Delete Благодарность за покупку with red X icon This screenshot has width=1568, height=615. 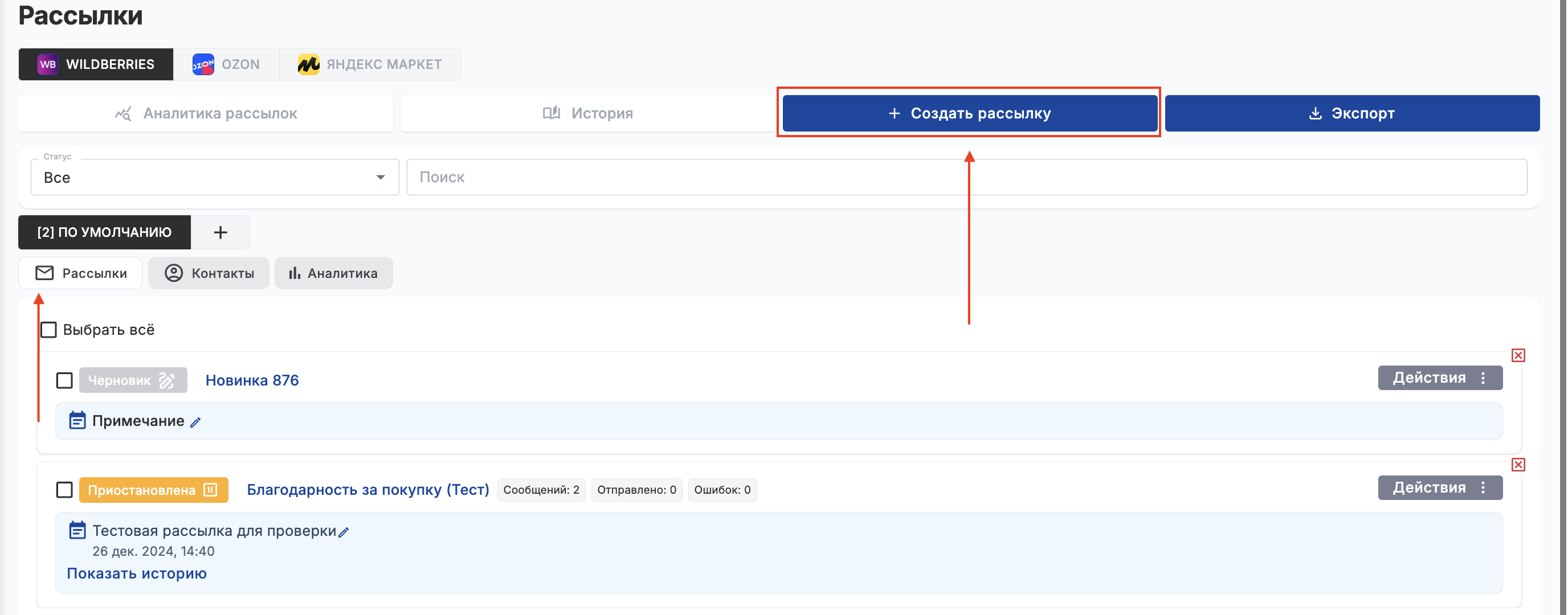click(1518, 465)
